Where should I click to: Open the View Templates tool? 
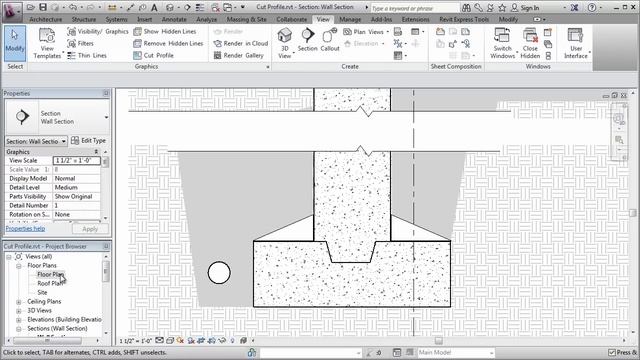tap(47, 43)
